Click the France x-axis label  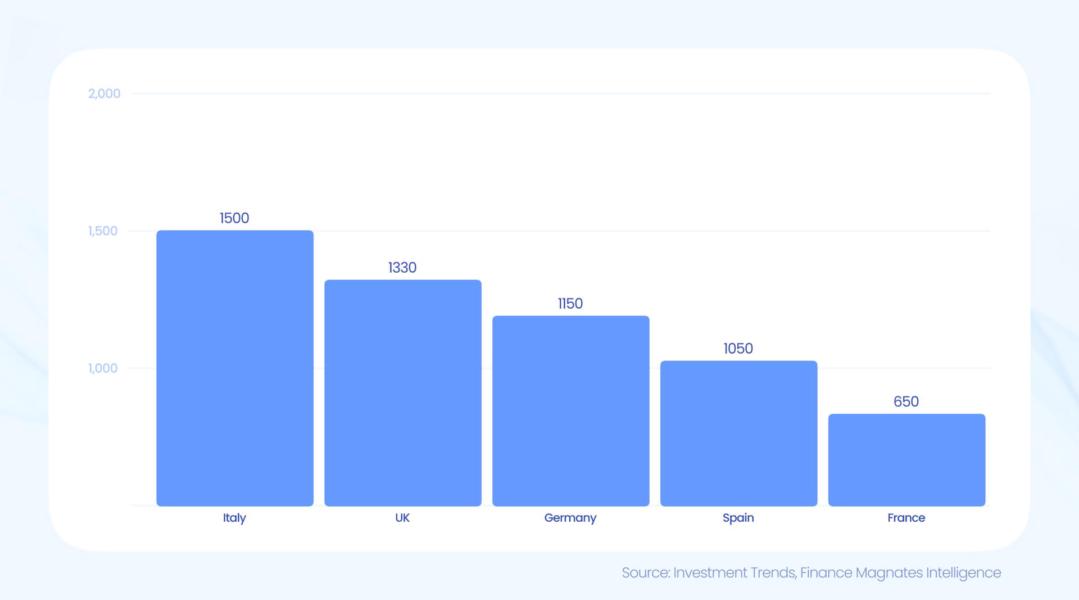coord(907,518)
